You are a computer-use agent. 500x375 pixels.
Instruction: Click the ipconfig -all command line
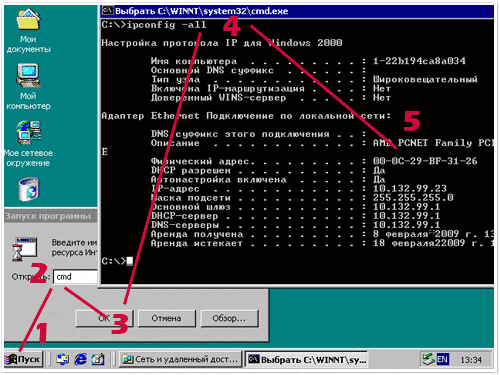(154, 25)
